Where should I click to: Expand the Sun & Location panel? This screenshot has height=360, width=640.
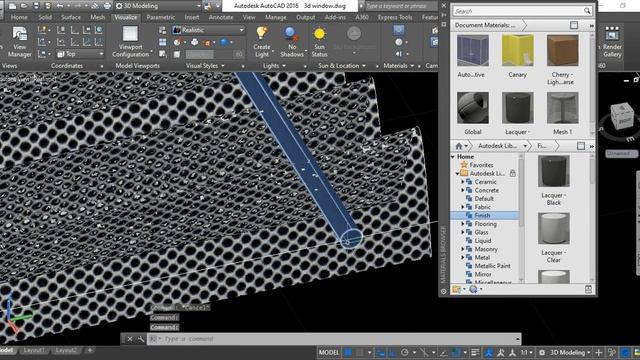pyautogui.click(x=341, y=66)
